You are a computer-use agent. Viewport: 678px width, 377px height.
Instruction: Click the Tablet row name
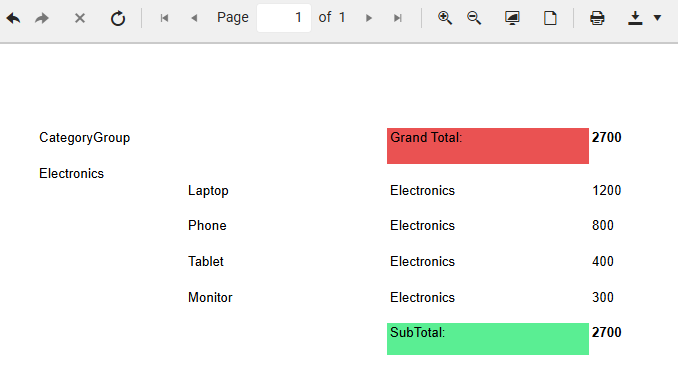pos(205,261)
